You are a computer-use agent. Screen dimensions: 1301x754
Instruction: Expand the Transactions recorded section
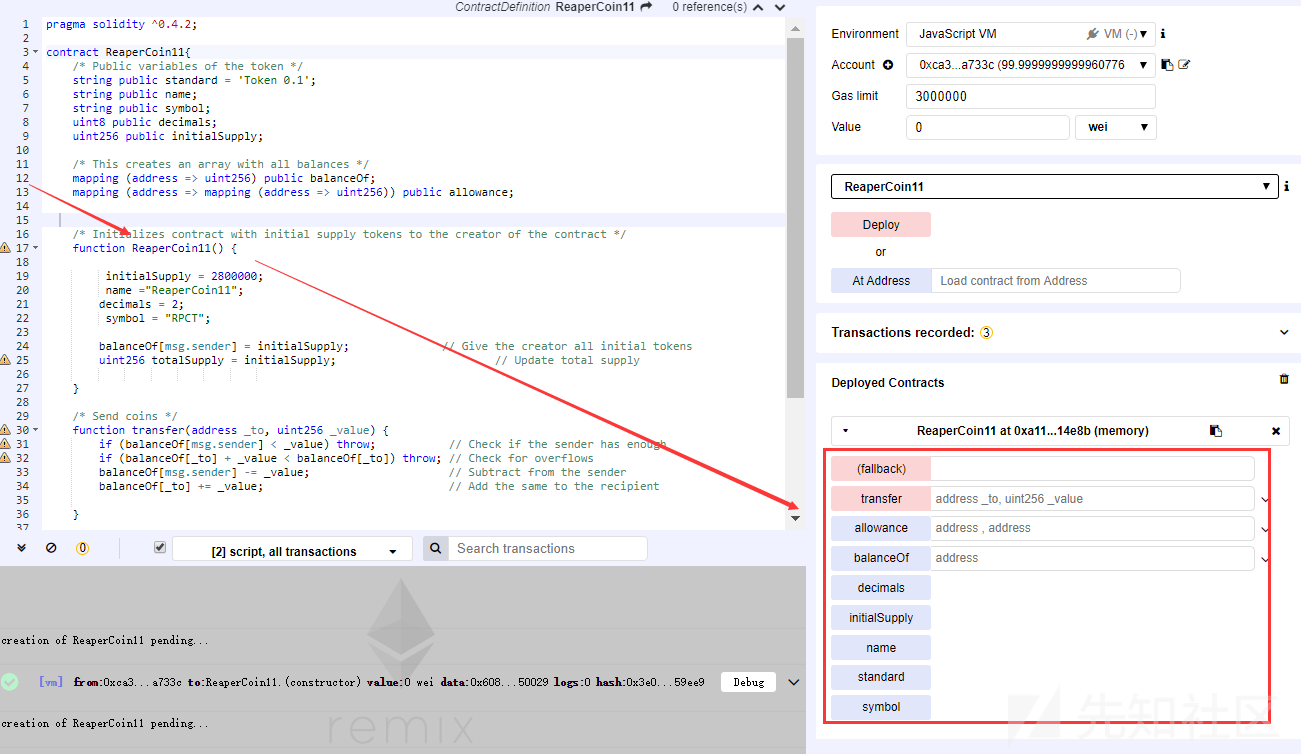pyautogui.click(x=1284, y=332)
